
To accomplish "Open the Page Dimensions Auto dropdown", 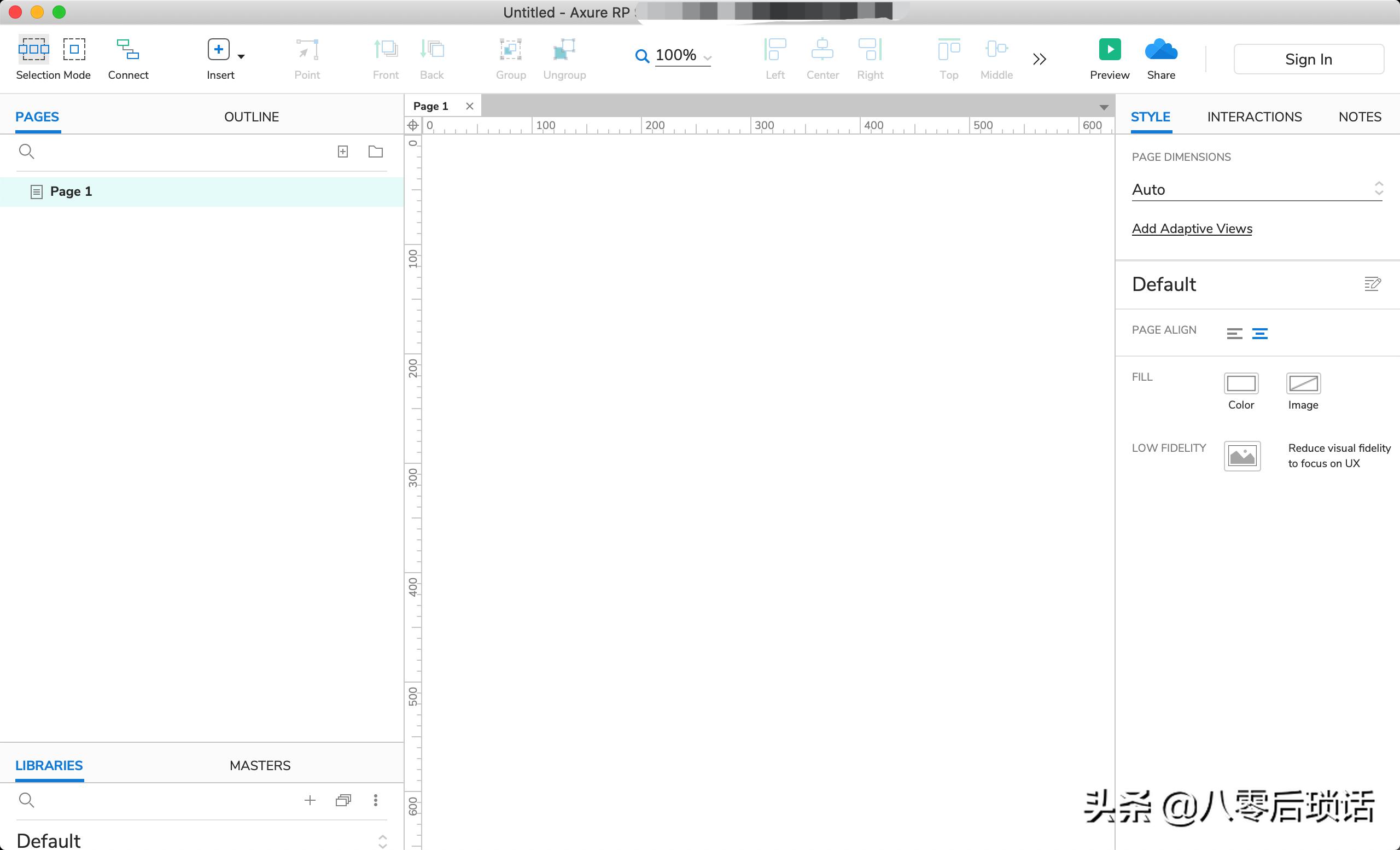I will point(1256,189).
